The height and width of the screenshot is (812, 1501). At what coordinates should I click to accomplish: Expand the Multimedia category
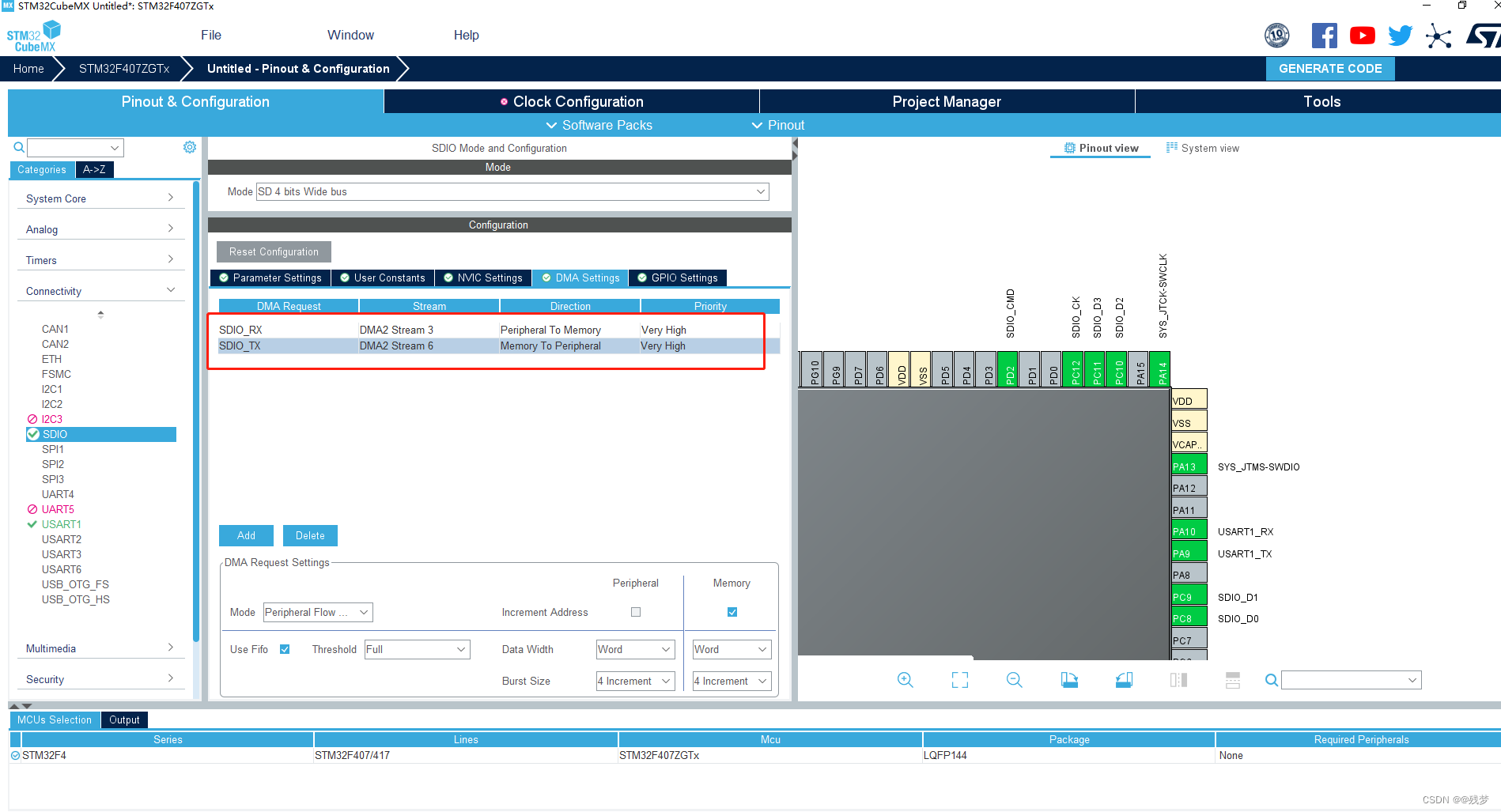click(100, 648)
